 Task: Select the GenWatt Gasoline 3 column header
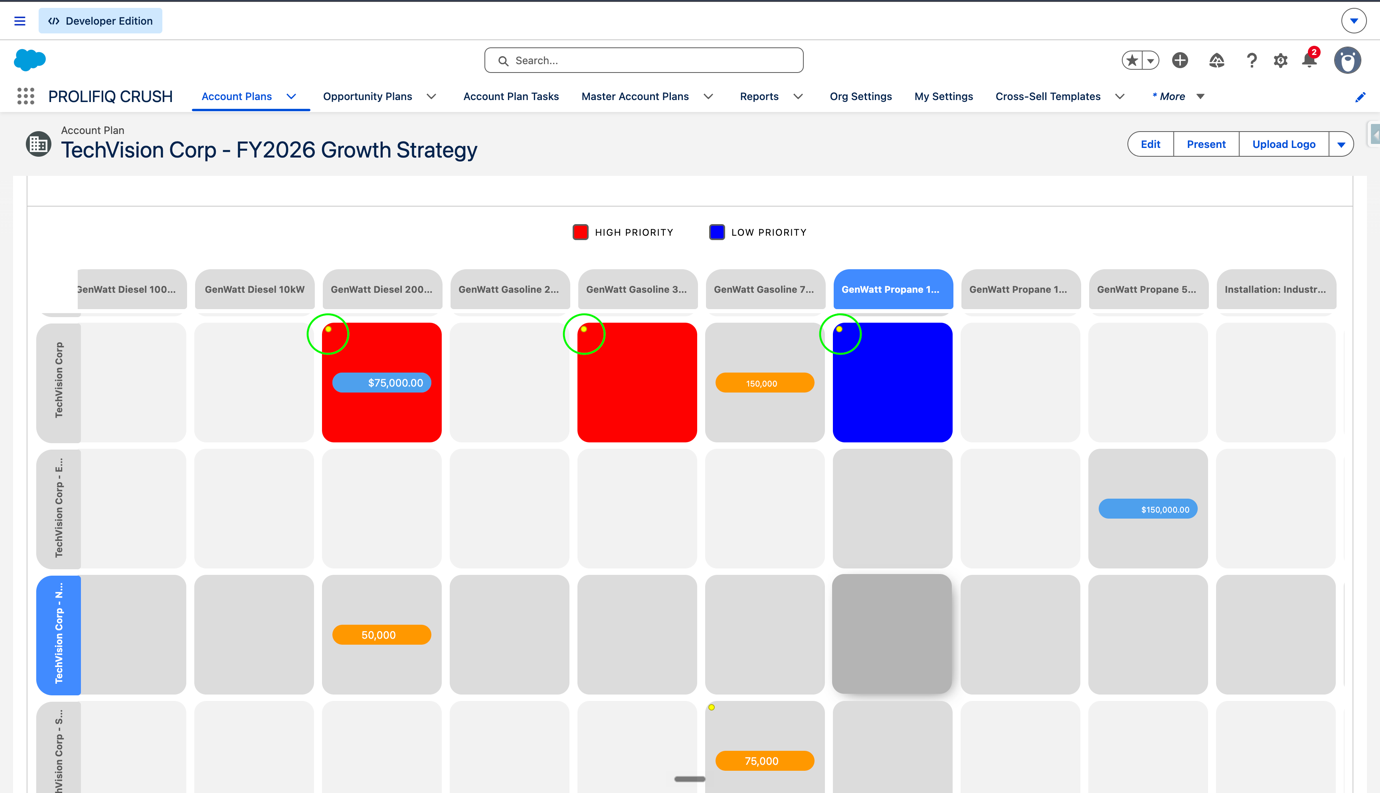(x=637, y=289)
